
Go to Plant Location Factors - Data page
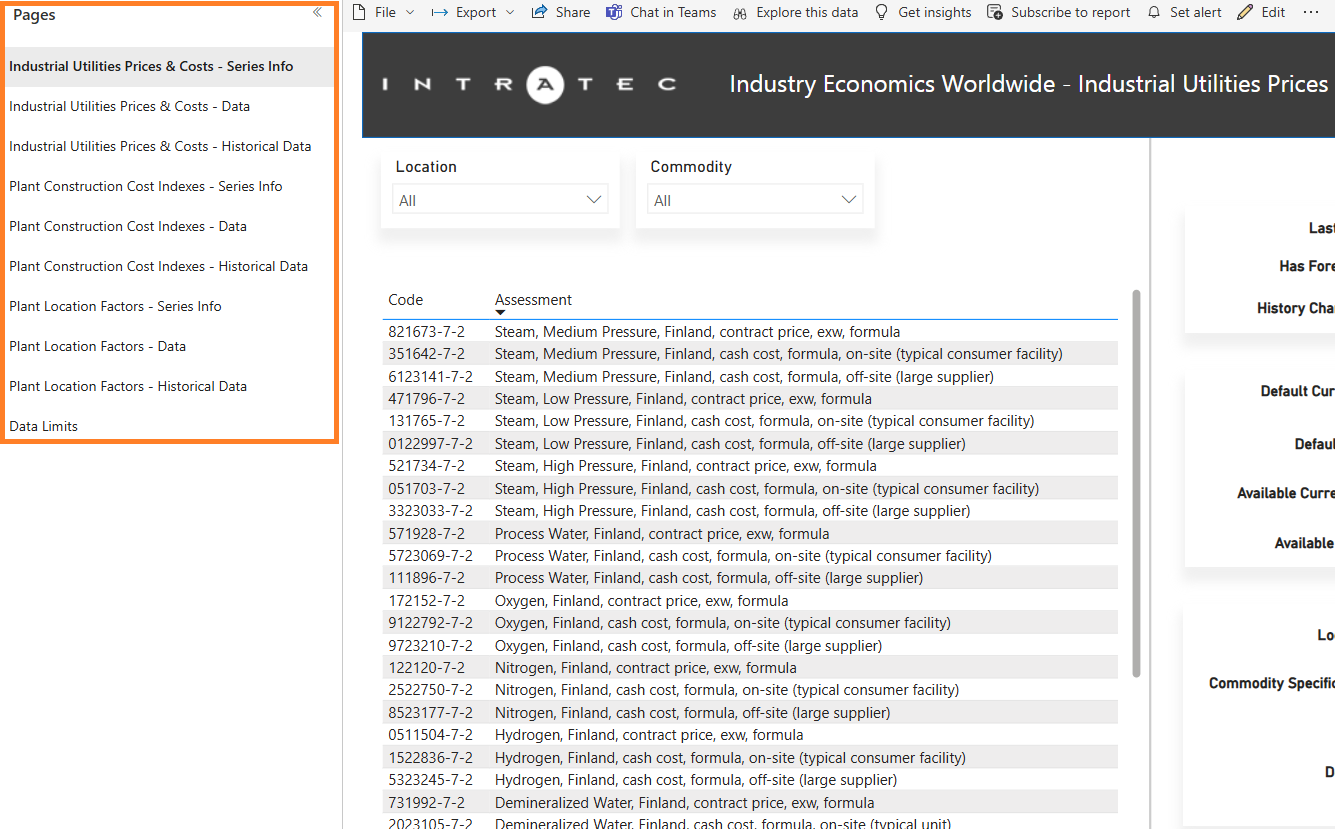click(98, 346)
